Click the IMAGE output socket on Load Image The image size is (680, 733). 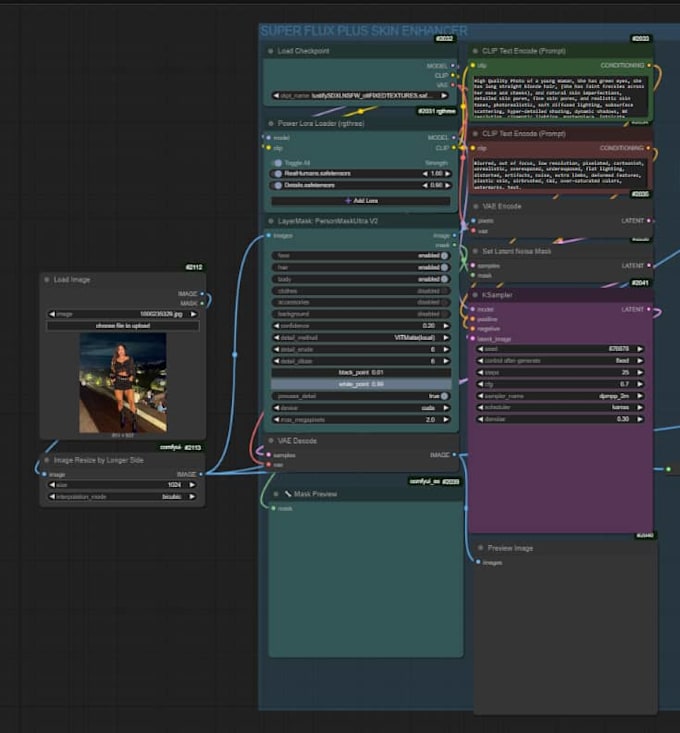click(202, 294)
